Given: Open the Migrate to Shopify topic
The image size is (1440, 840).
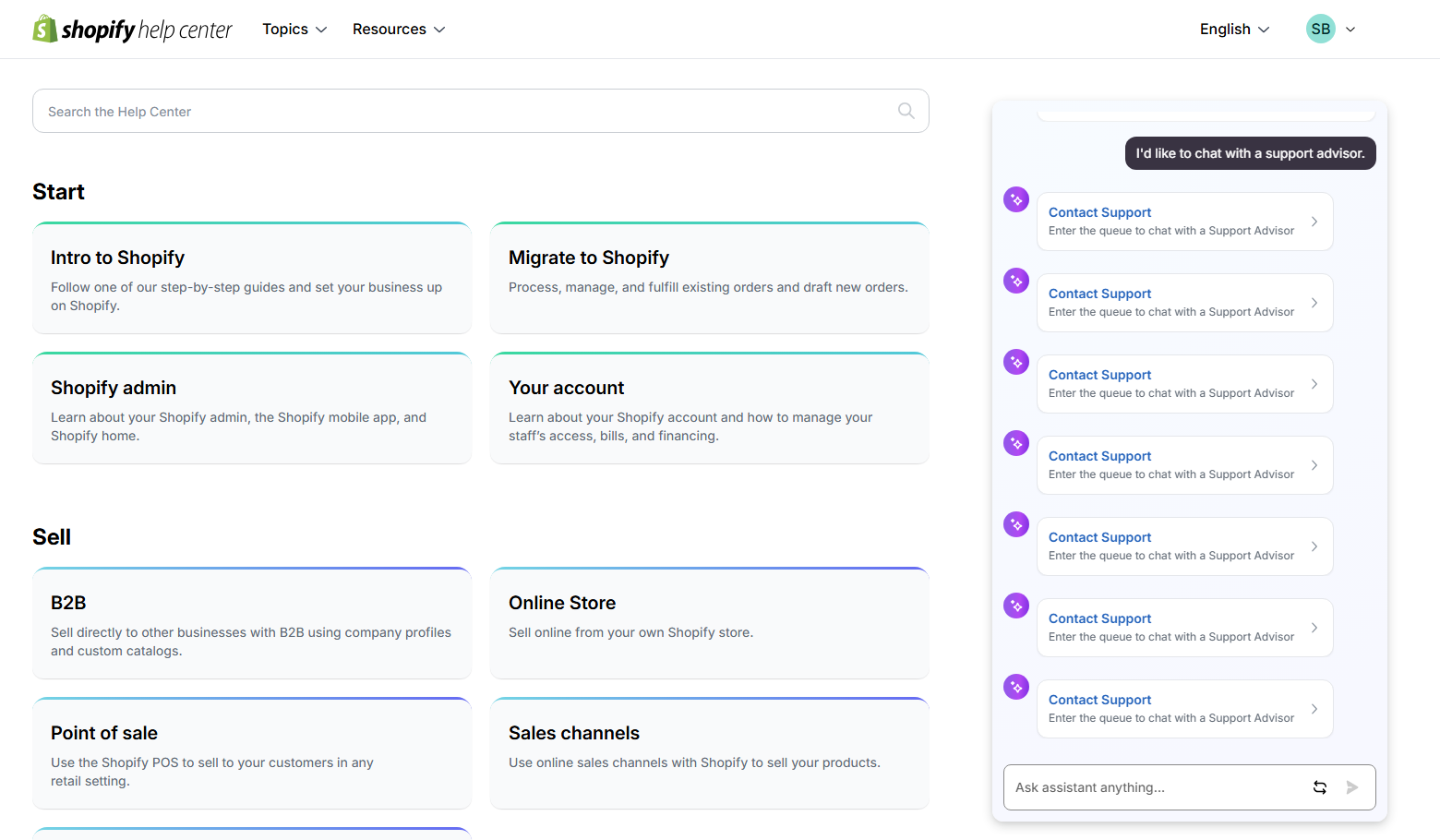Looking at the screenshot, I should pyautogui.click(x=709, y=278).
